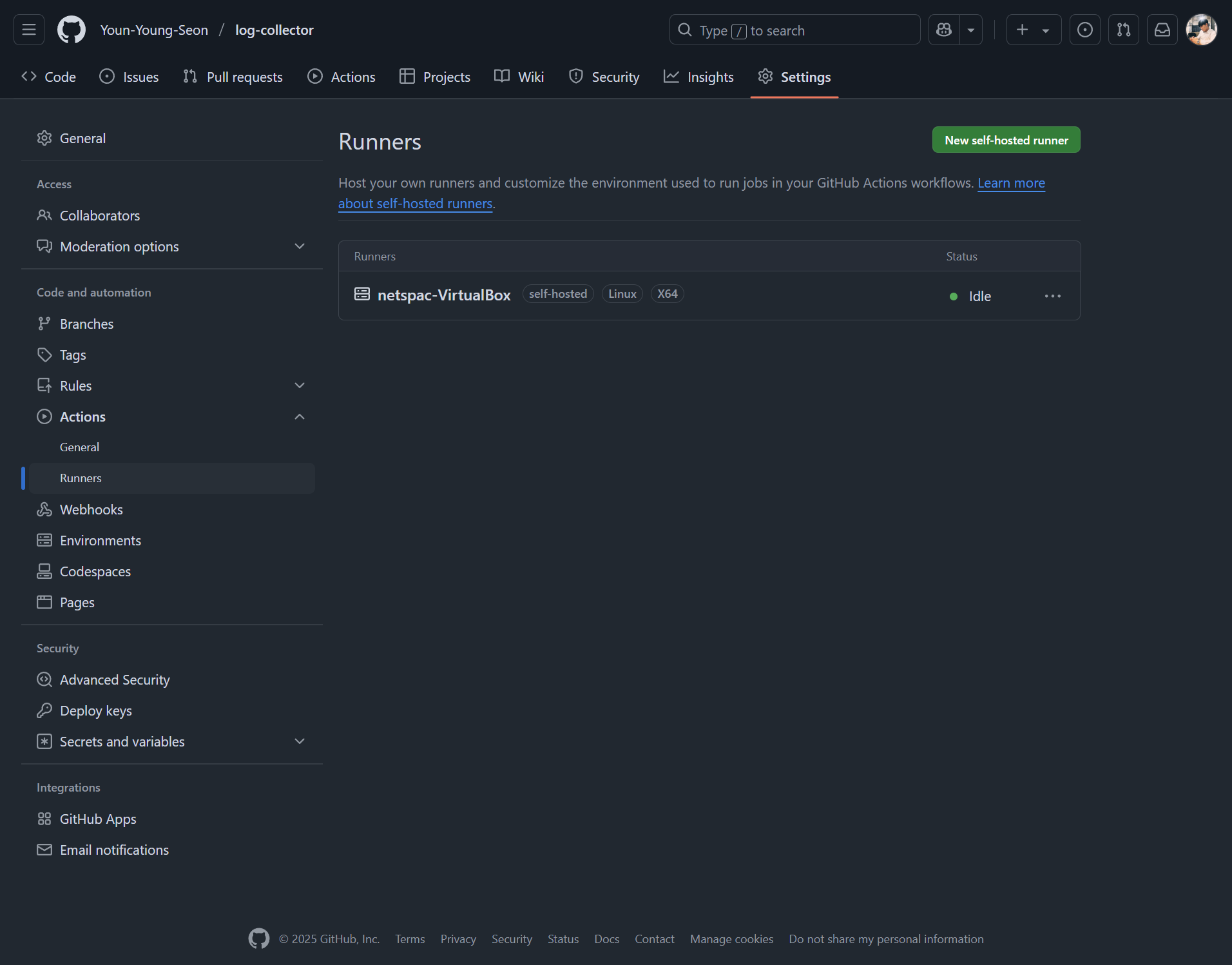Open Advanced Security settings
This screenshot has width=1232, height=965.
(x=172, y=679)
